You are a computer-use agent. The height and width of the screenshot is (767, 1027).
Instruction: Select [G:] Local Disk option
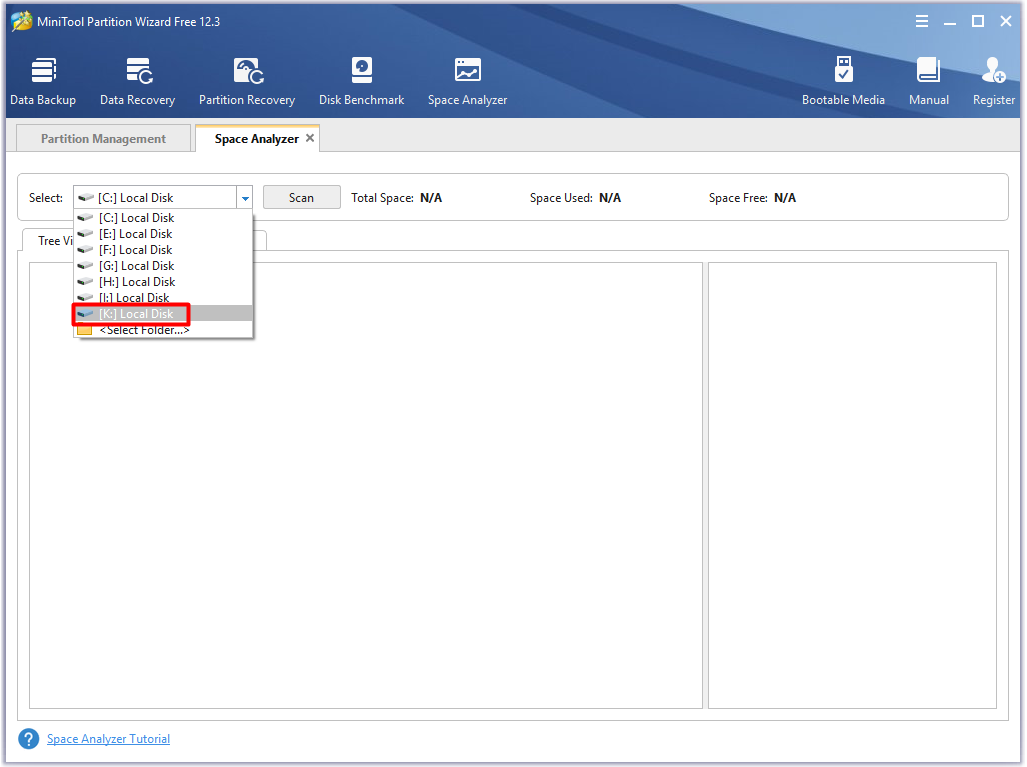(163, 266)
